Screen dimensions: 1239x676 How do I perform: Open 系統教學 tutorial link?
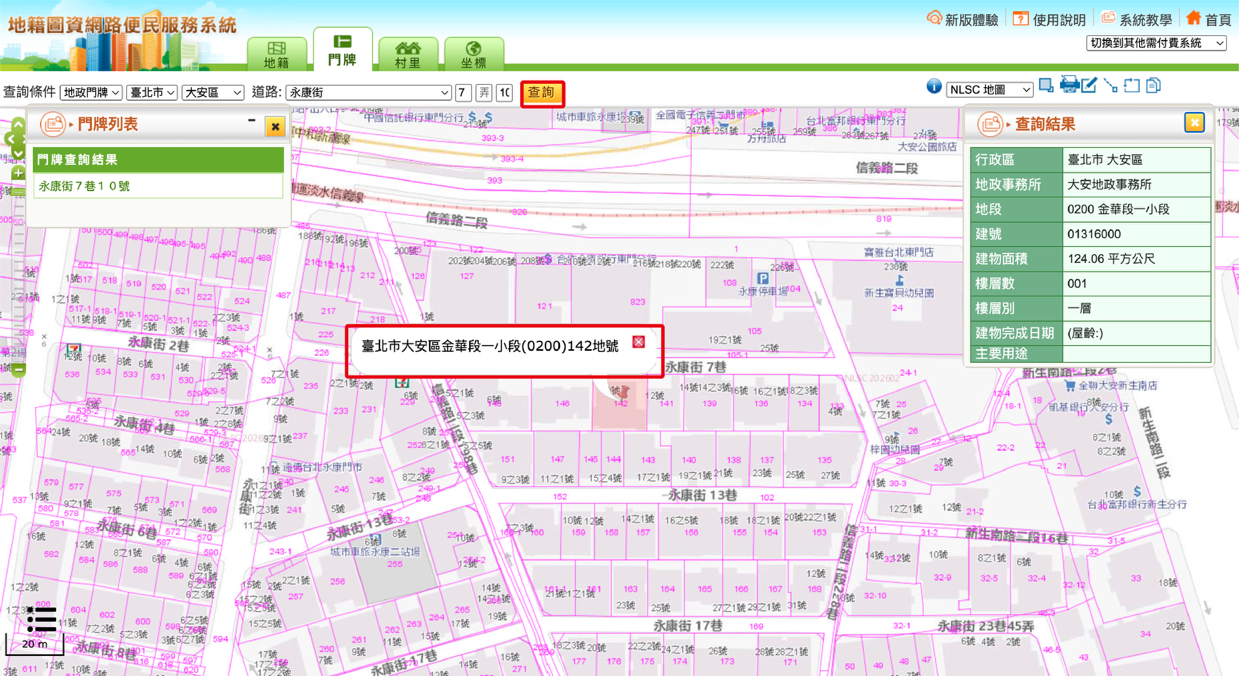click(1136, 19)
